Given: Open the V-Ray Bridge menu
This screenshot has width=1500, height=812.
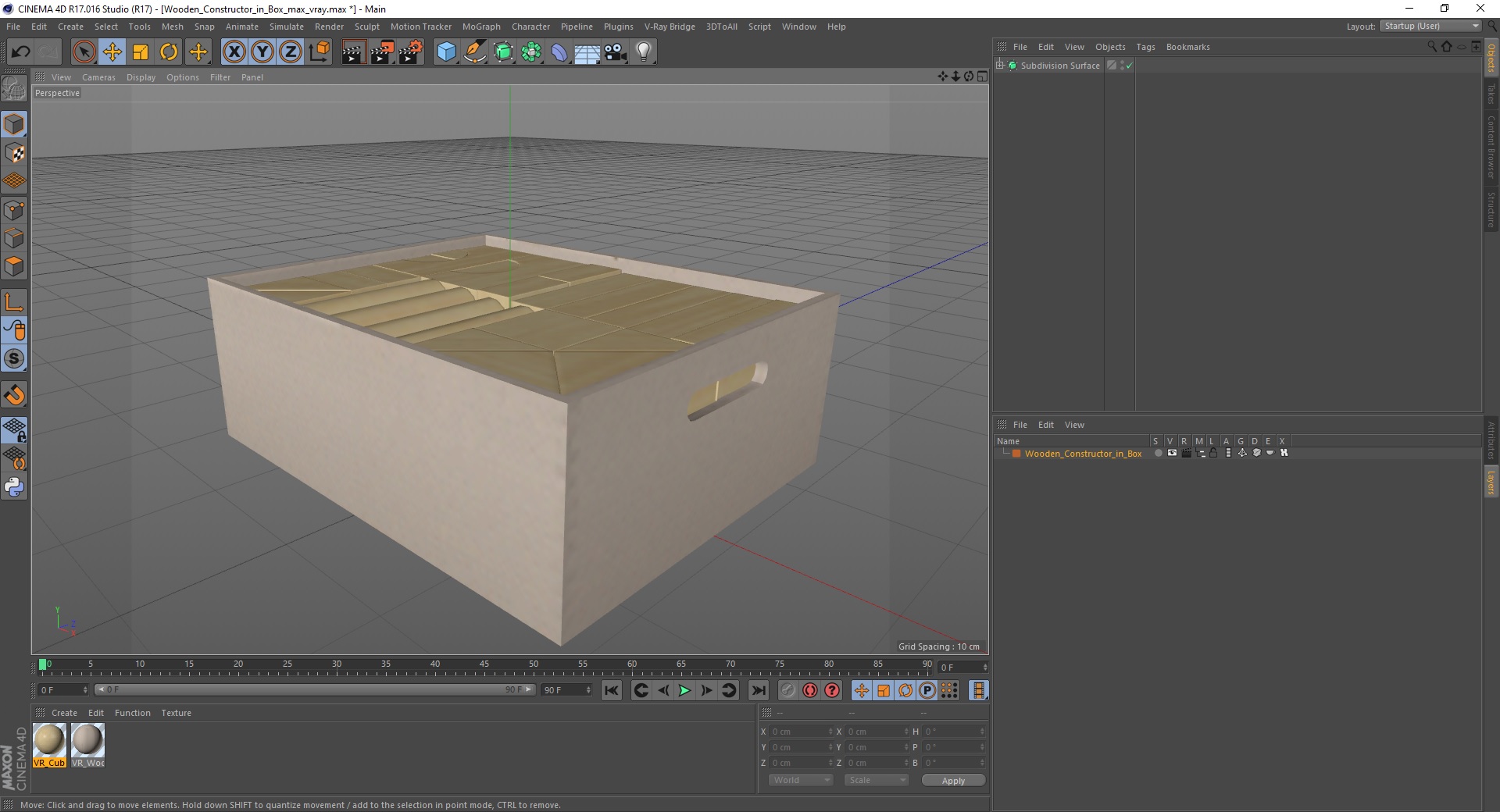Looking at the screenshot, I should [670, 27].
